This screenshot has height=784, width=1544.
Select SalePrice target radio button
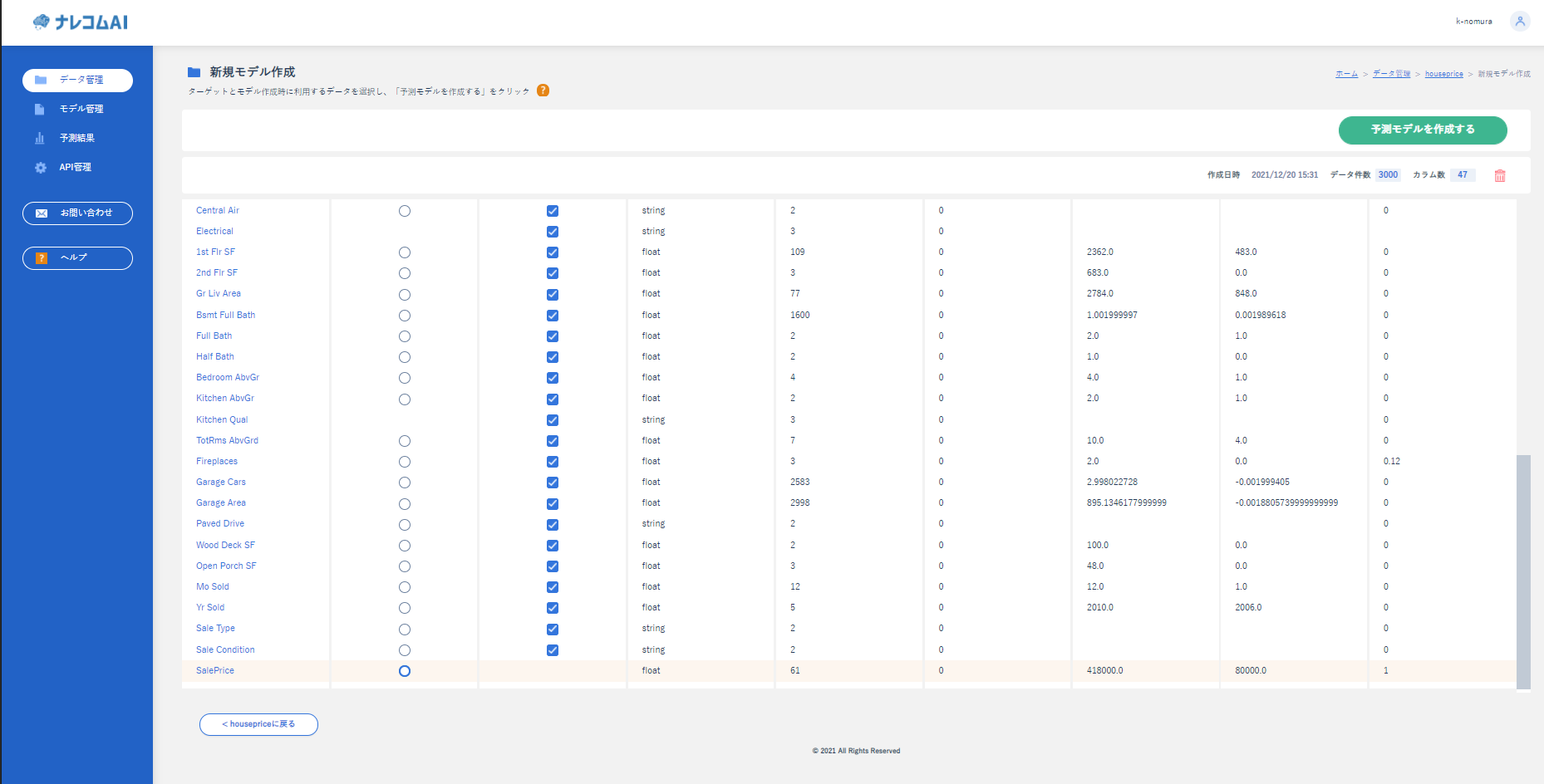[405, 671]
